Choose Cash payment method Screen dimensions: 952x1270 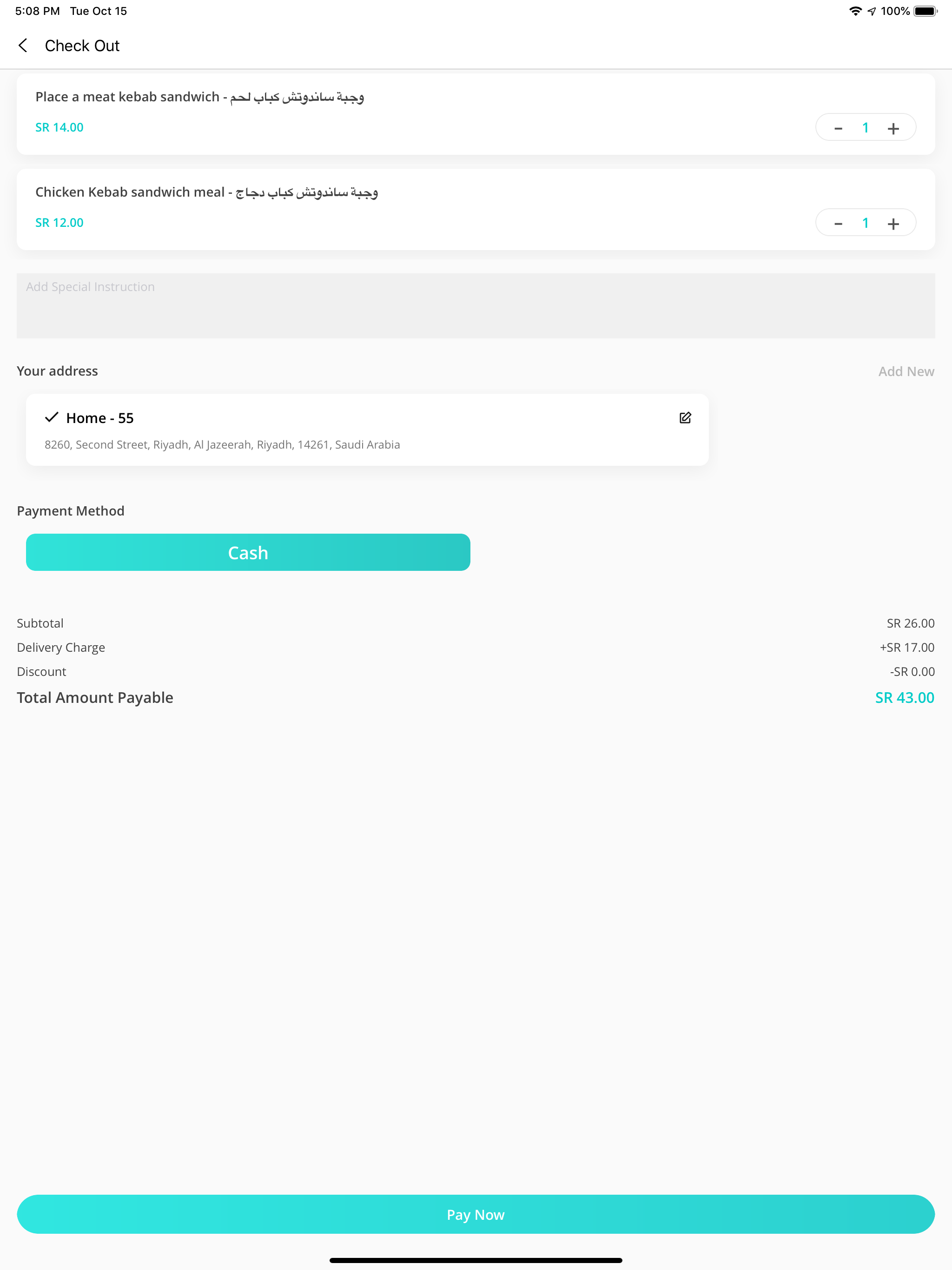click(x=248, y=552)
